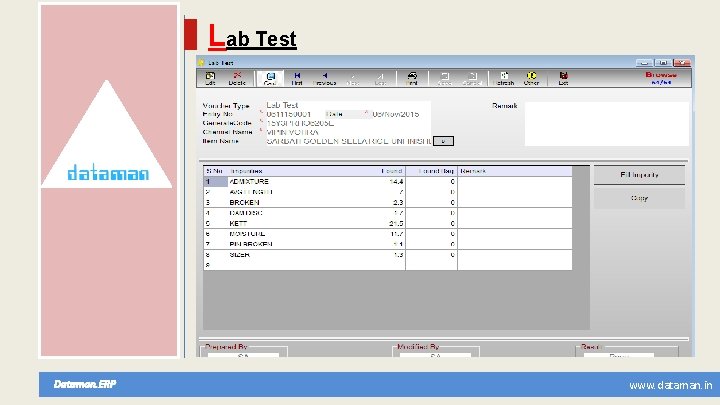
Task: Select the BROKEN impurity row
Action: (388, 202)
